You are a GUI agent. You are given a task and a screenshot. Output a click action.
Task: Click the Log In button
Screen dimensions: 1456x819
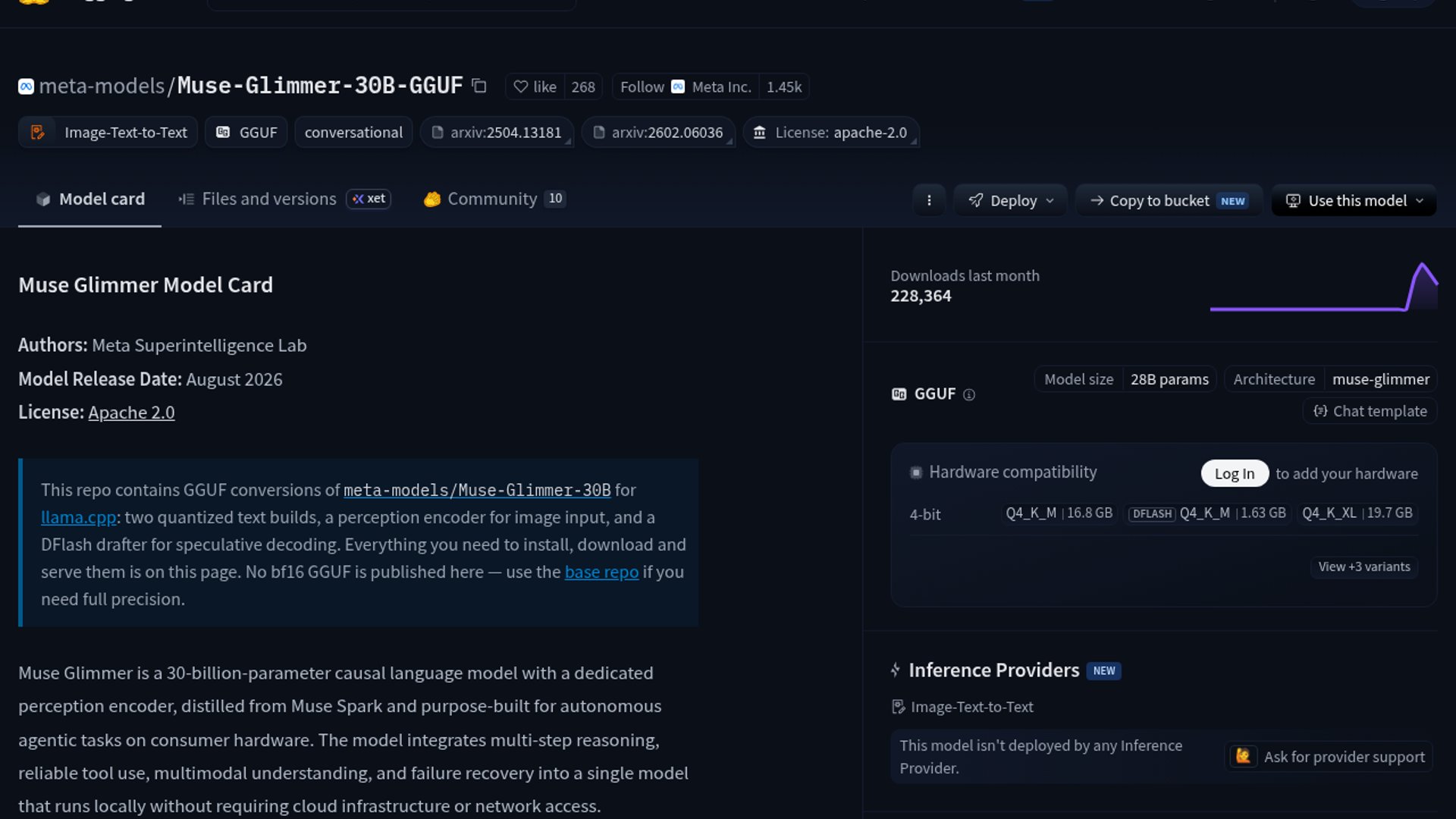click(x=1235, y=473)
